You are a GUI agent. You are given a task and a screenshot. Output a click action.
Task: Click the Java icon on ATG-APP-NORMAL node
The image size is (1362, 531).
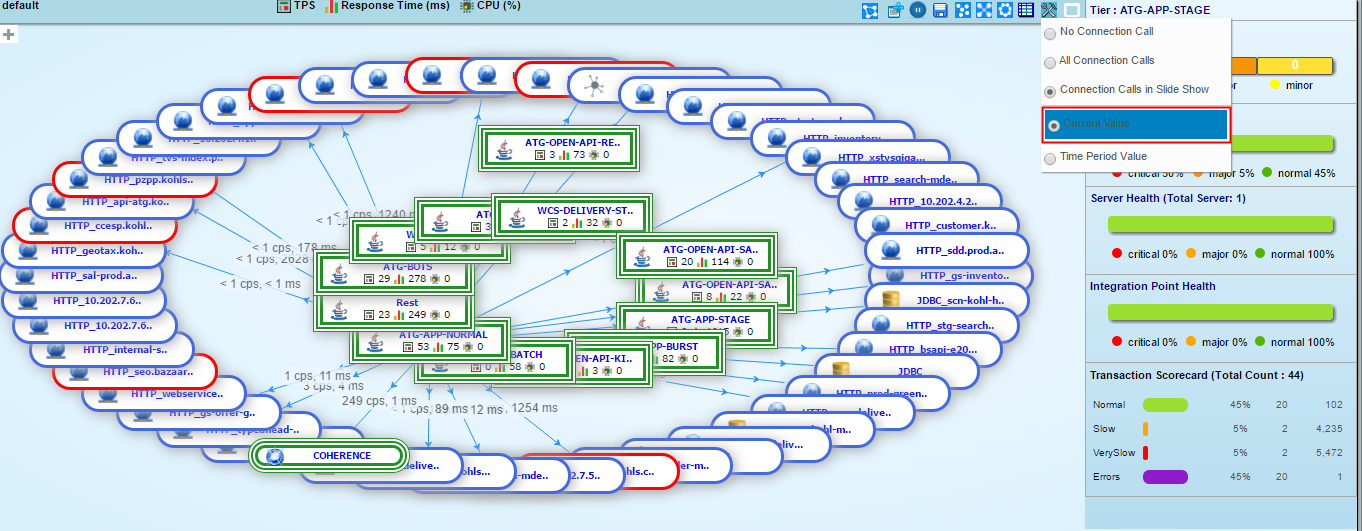tap(373, 340)
